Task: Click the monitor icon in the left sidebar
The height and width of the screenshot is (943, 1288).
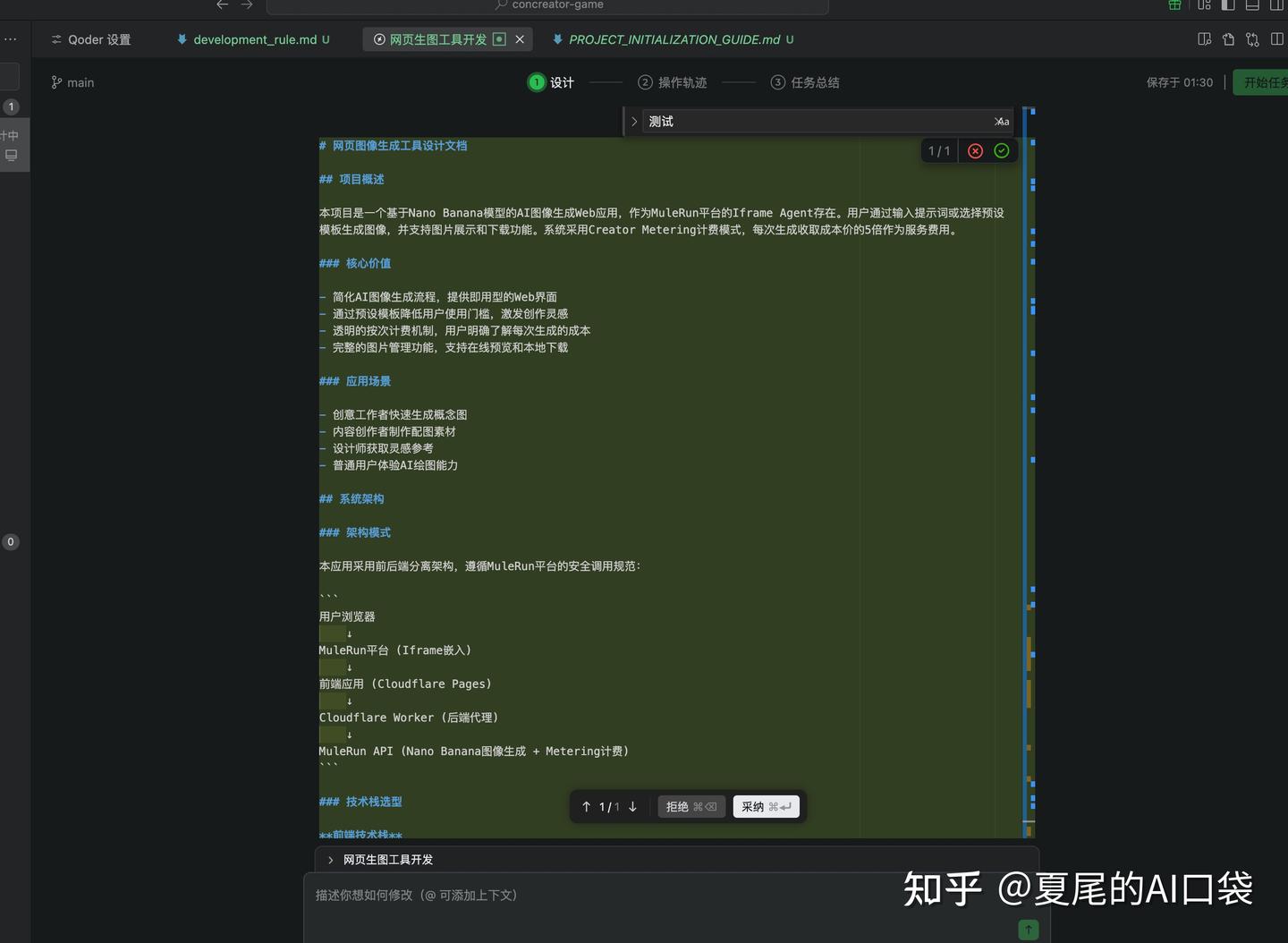Action: click(12, 154)
